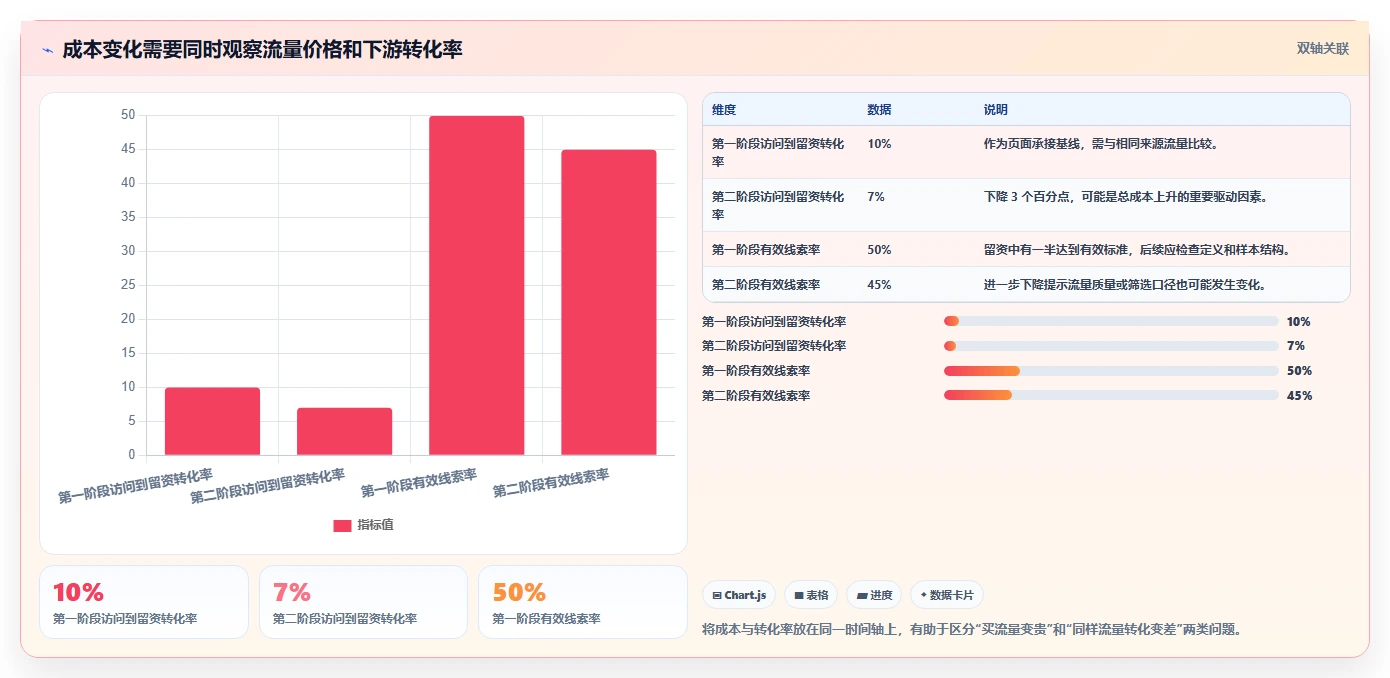Click the 50% progress bar
The image size is (1390, 678).
coord(1111,371)
